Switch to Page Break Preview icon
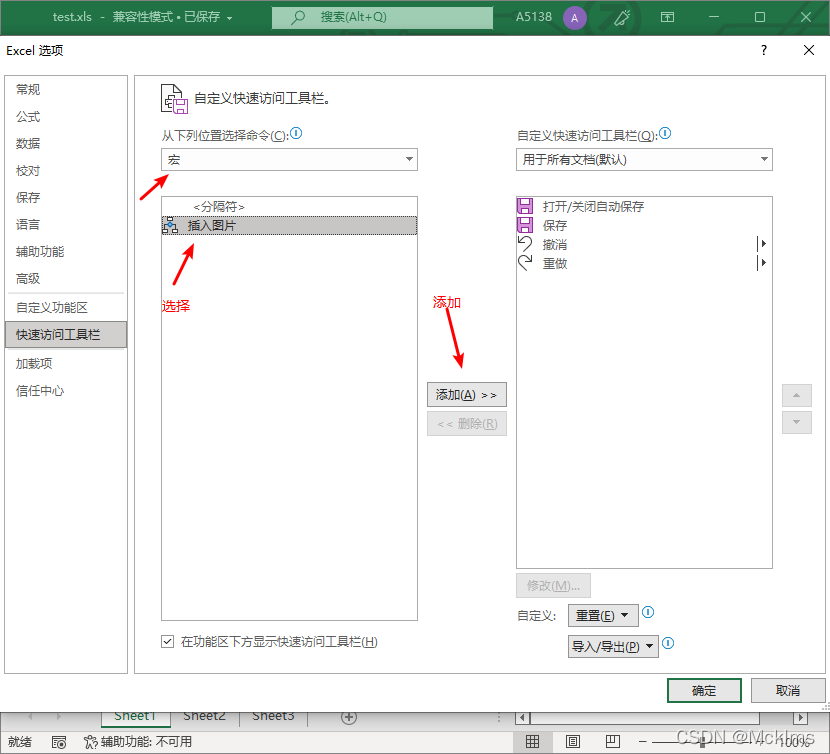 click(x=613, y=742)
